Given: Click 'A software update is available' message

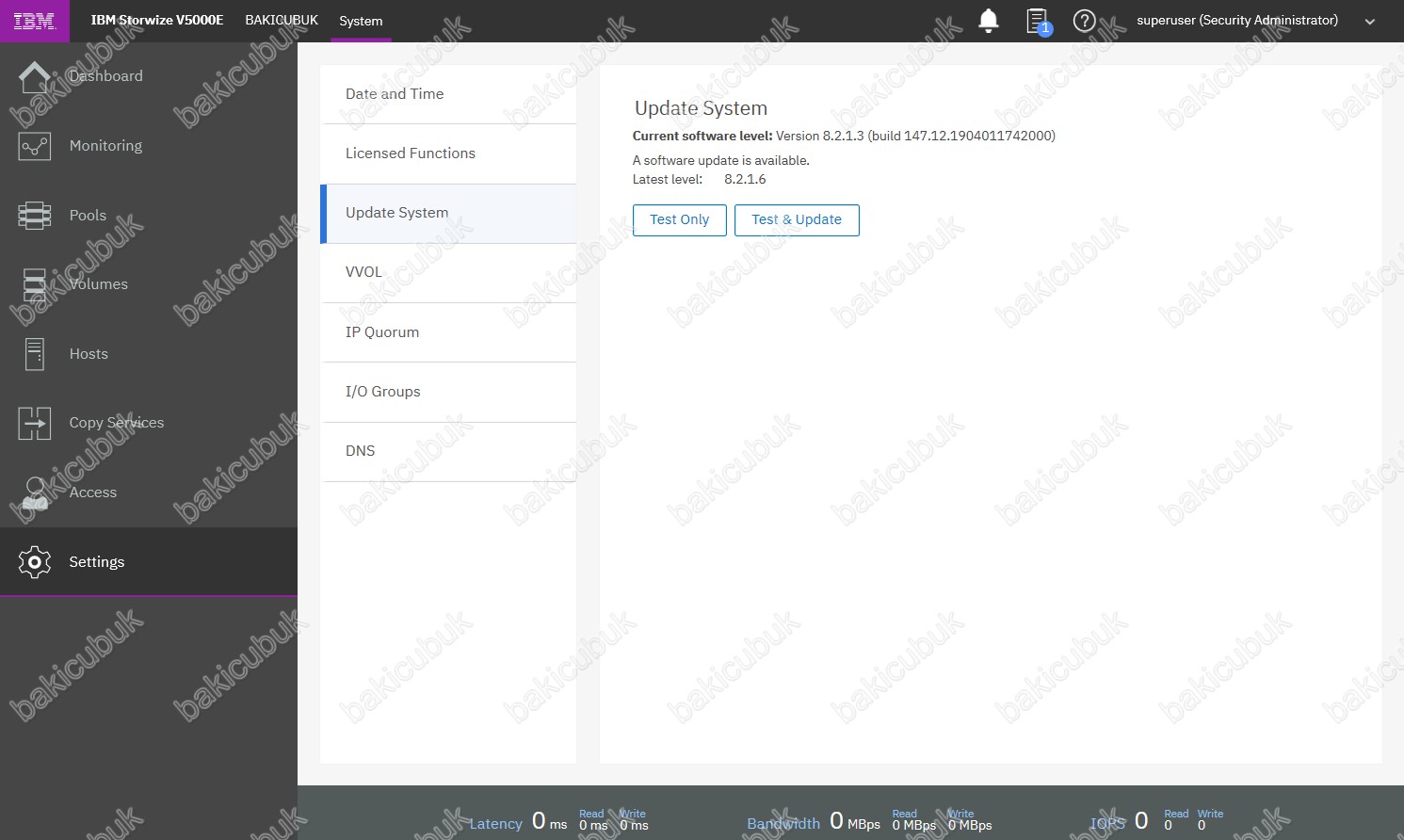Looking at the screenshot, I should pos(721,161).
